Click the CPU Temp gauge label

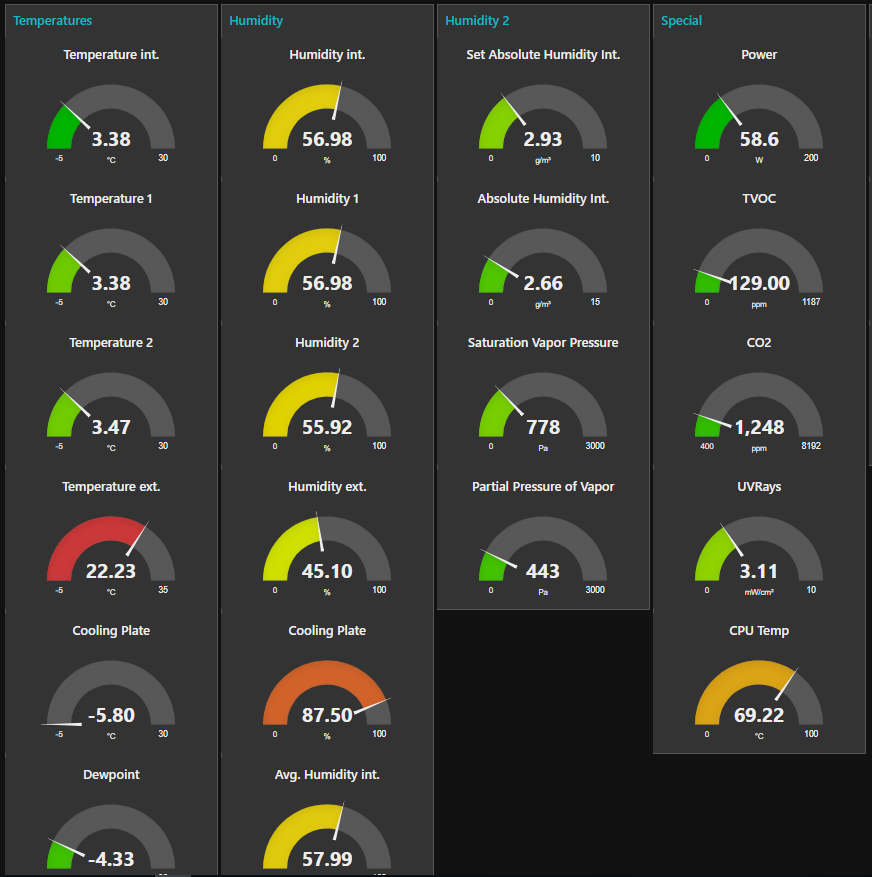[759, 631]
